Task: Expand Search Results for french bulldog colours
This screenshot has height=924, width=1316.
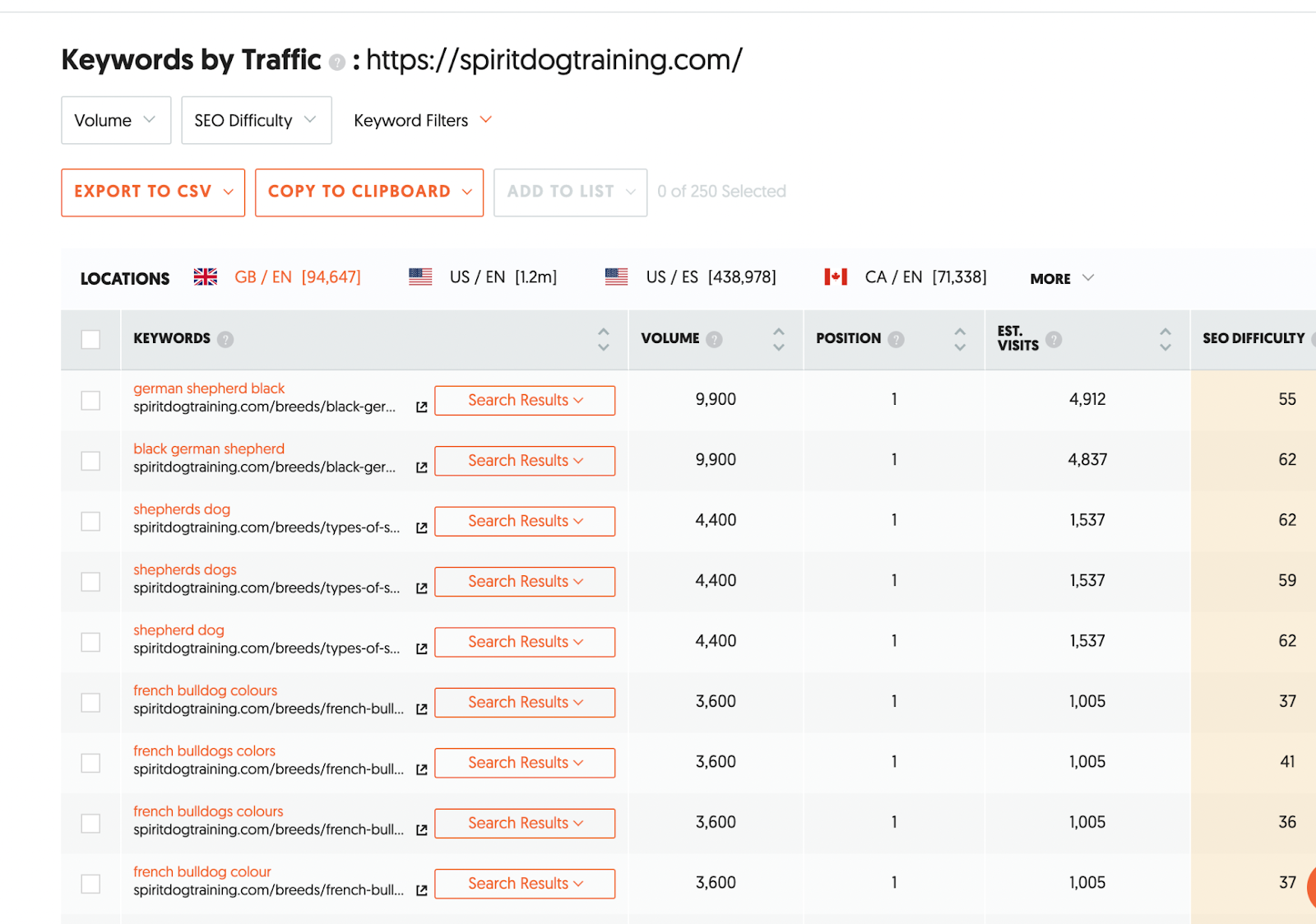Action: 525,703
